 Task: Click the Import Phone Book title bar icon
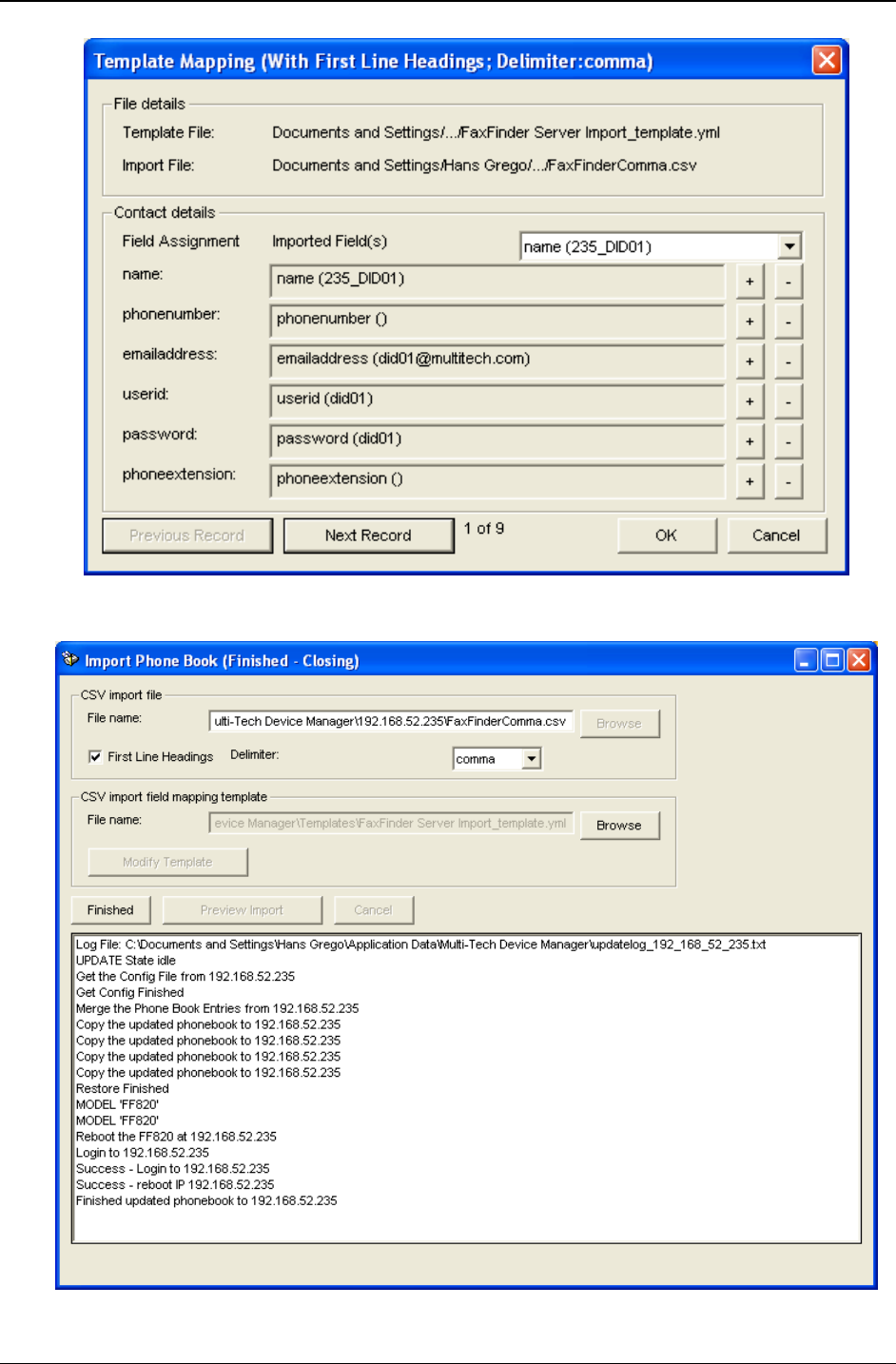(x=69, y=659)
